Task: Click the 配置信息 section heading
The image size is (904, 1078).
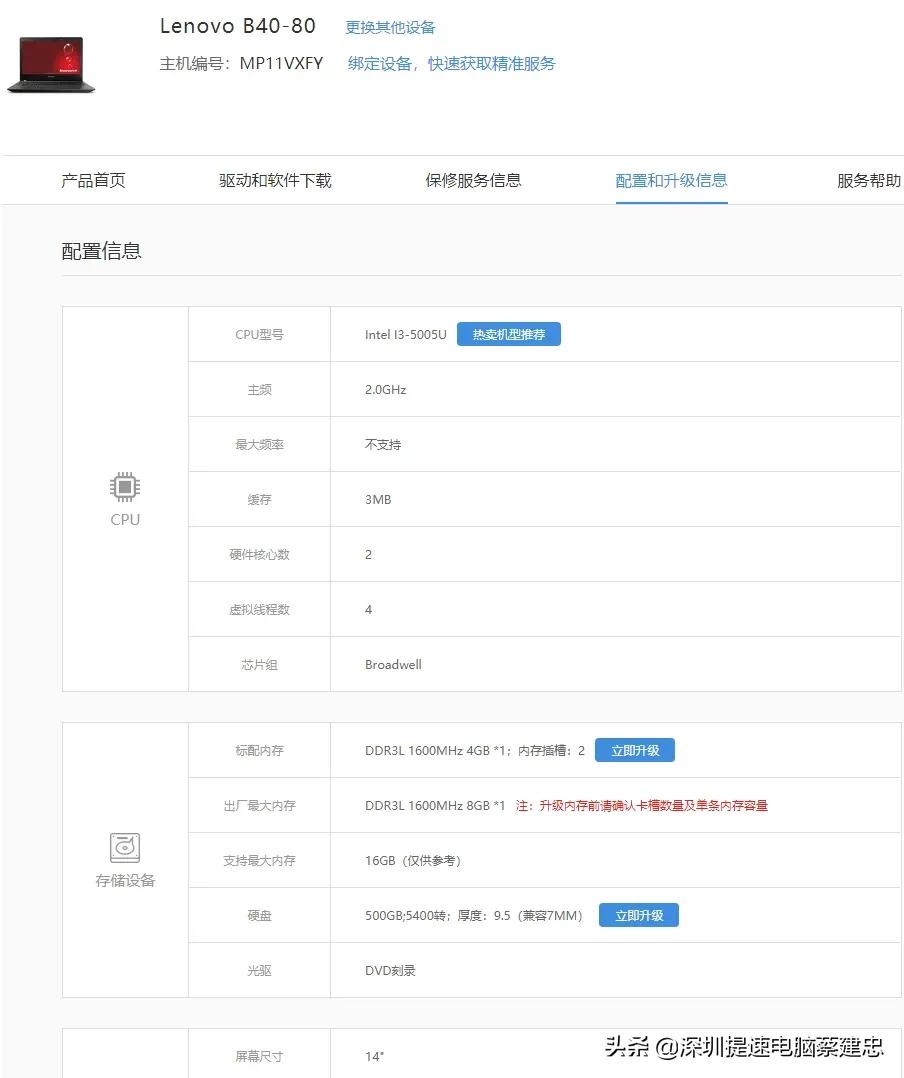Action: coord(101,251)
